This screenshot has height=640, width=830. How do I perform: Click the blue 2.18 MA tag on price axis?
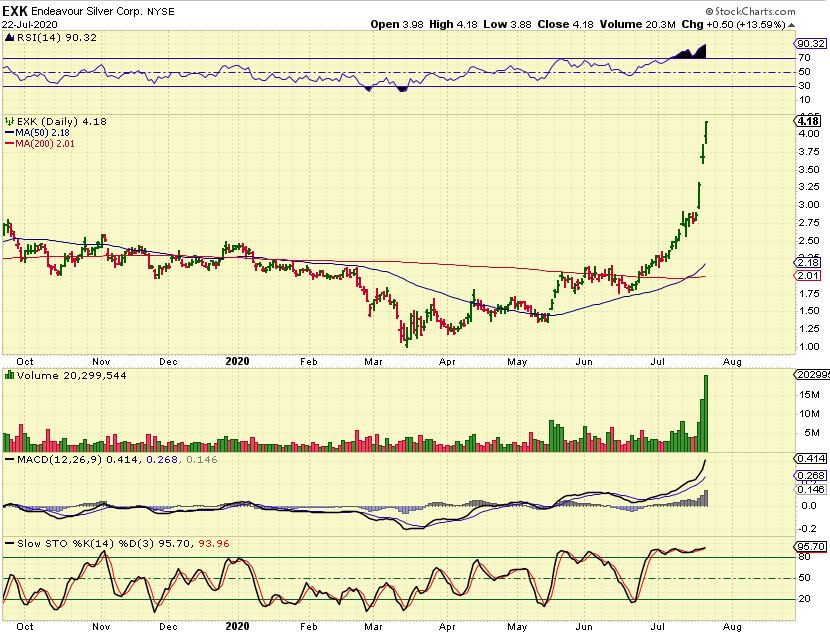pos(808,263)
